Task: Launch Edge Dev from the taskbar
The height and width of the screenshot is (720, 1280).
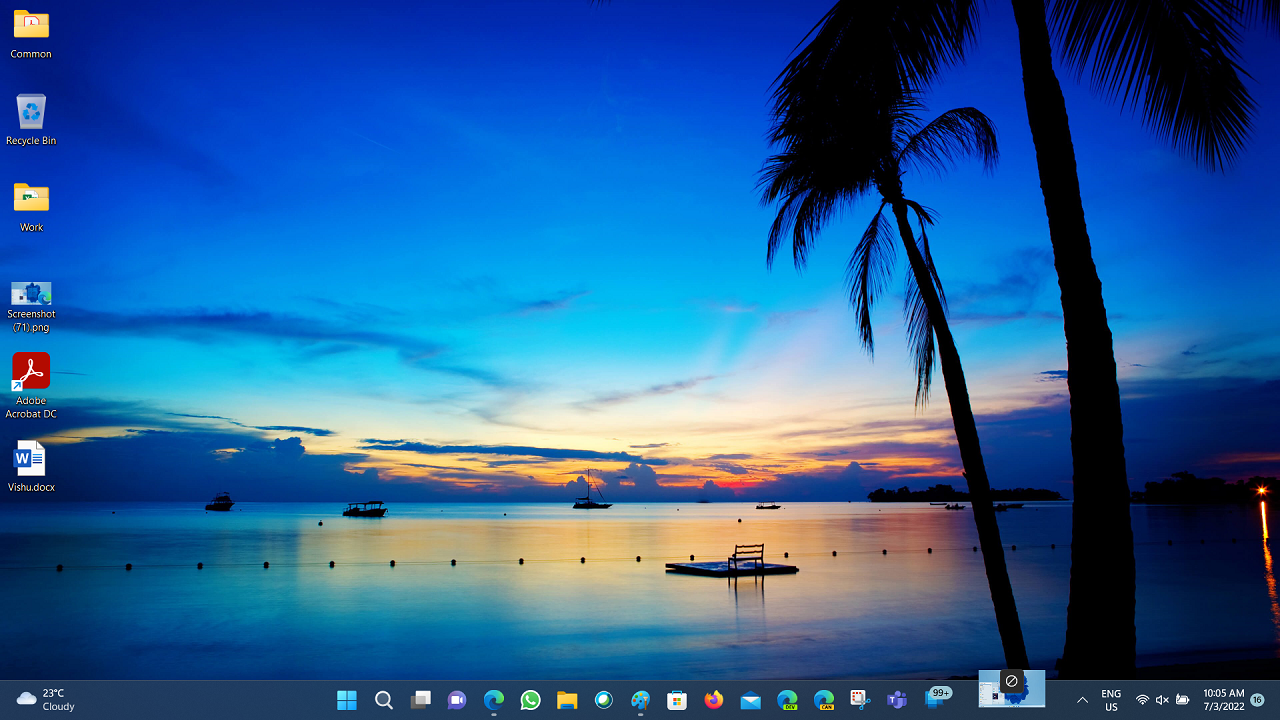Action: point(787,700)
